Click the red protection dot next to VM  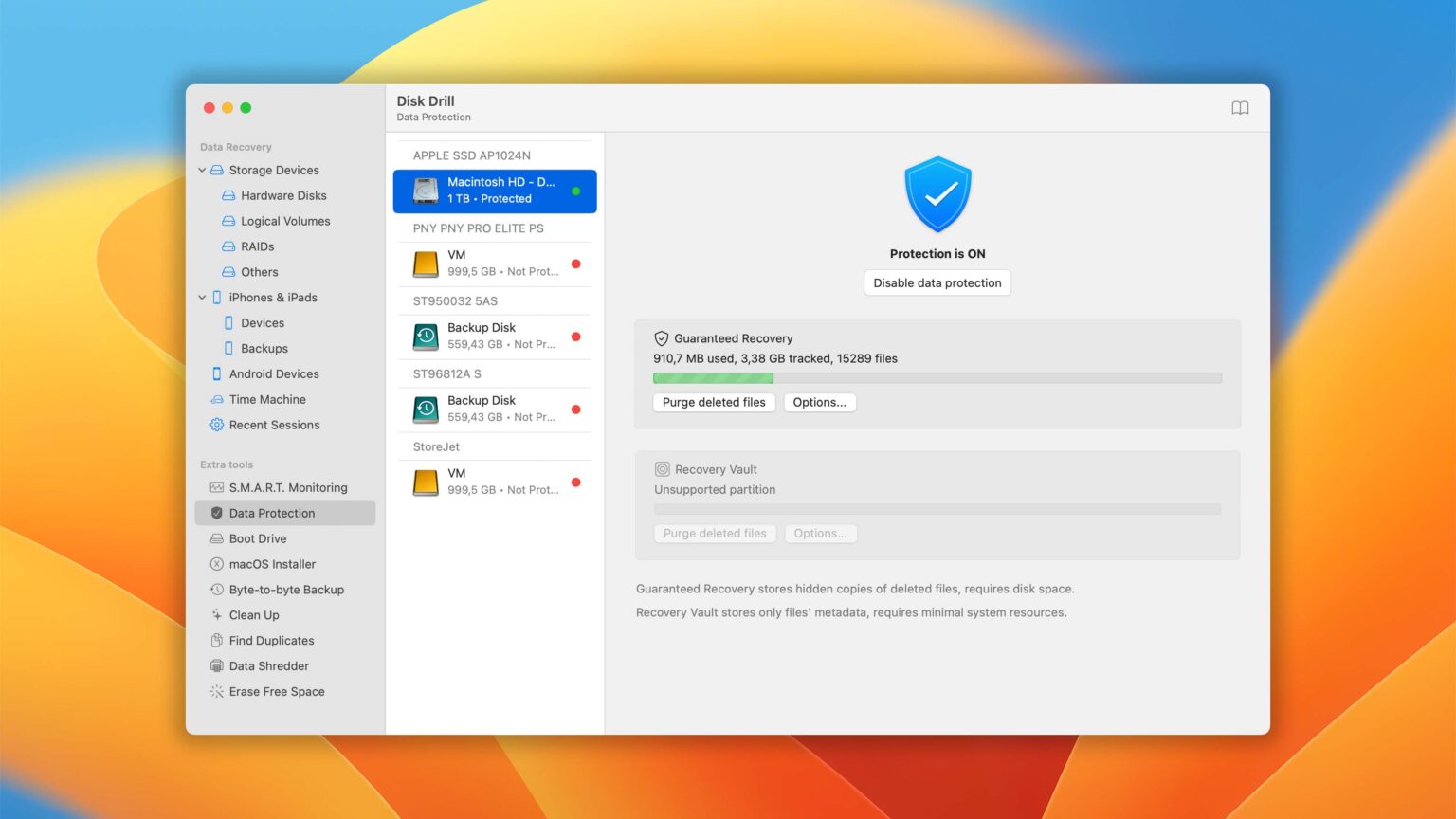[x=575, y=264]
